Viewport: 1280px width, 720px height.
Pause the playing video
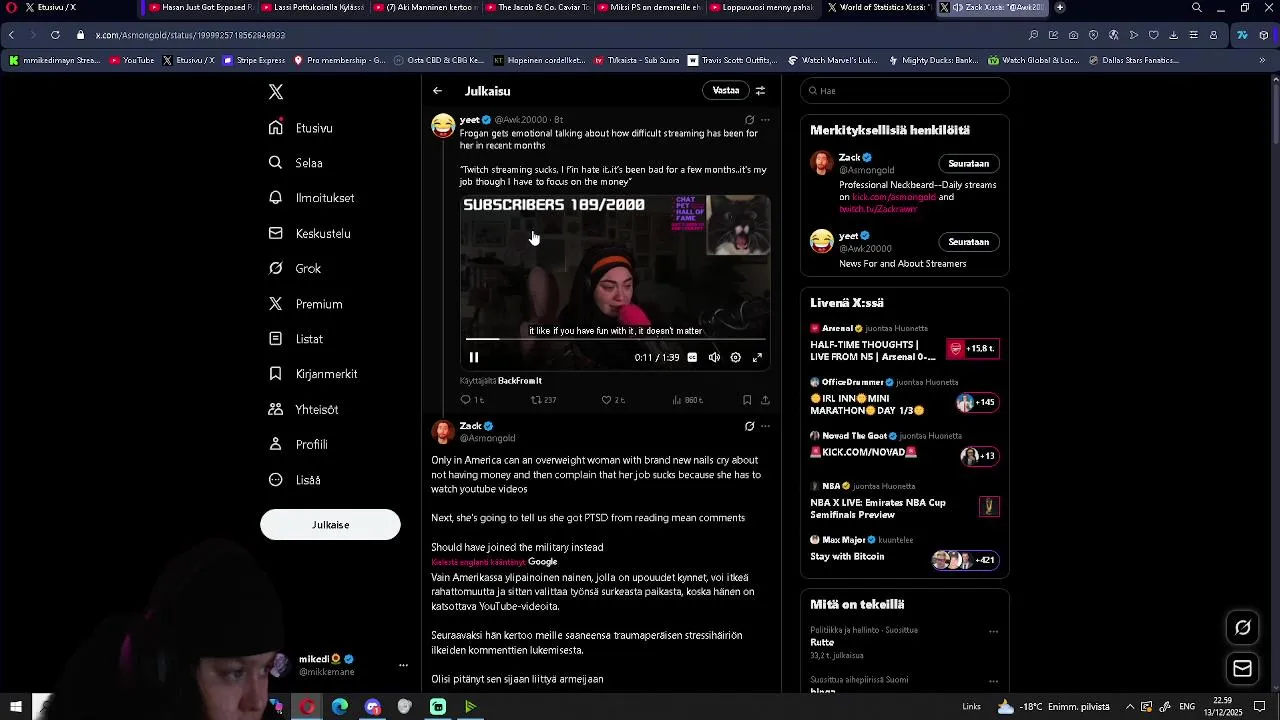pos(474,357)
